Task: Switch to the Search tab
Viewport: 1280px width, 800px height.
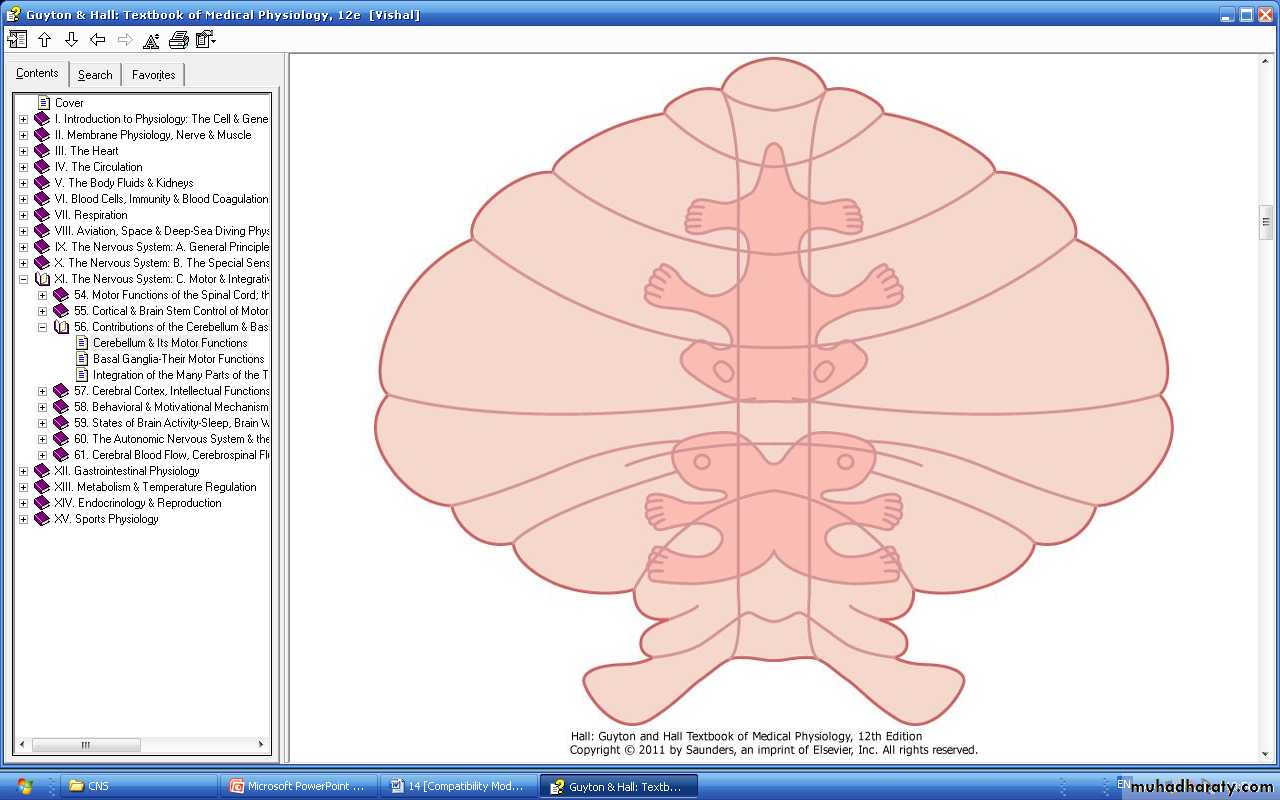Action: 95,75
